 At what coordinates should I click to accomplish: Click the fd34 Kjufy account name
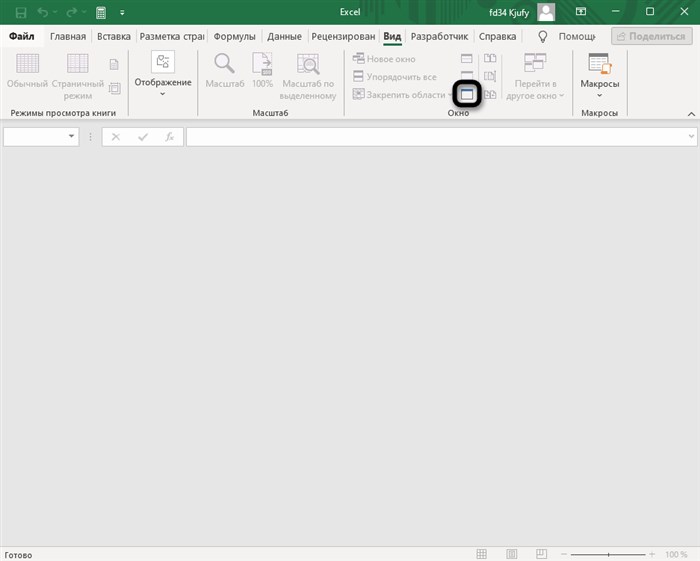(509, 12)
